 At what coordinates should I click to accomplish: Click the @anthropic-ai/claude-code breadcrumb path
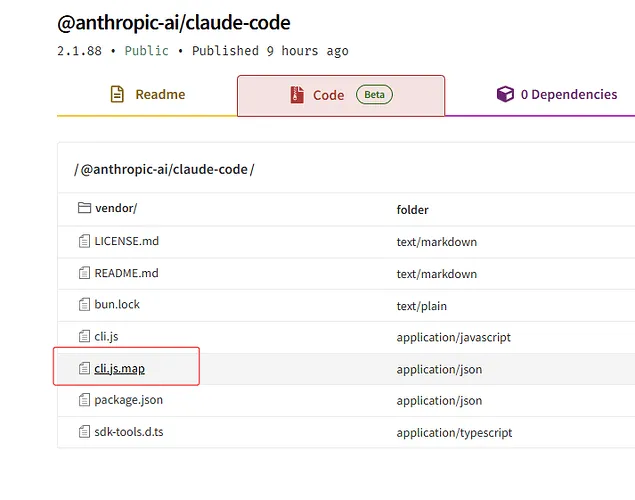[x=164, y=170]
